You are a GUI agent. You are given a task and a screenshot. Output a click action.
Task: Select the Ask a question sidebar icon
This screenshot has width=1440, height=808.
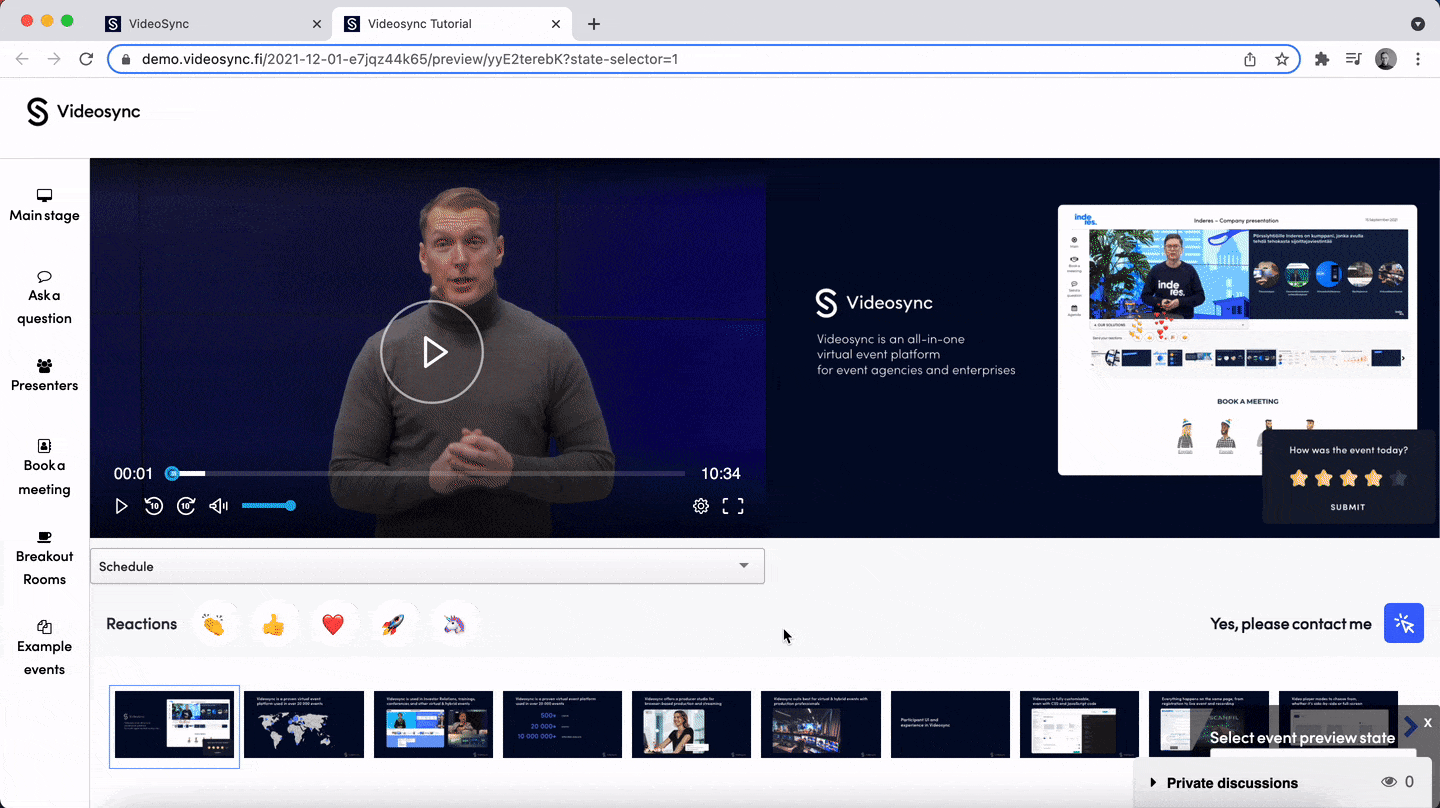[x=44, y=296]
